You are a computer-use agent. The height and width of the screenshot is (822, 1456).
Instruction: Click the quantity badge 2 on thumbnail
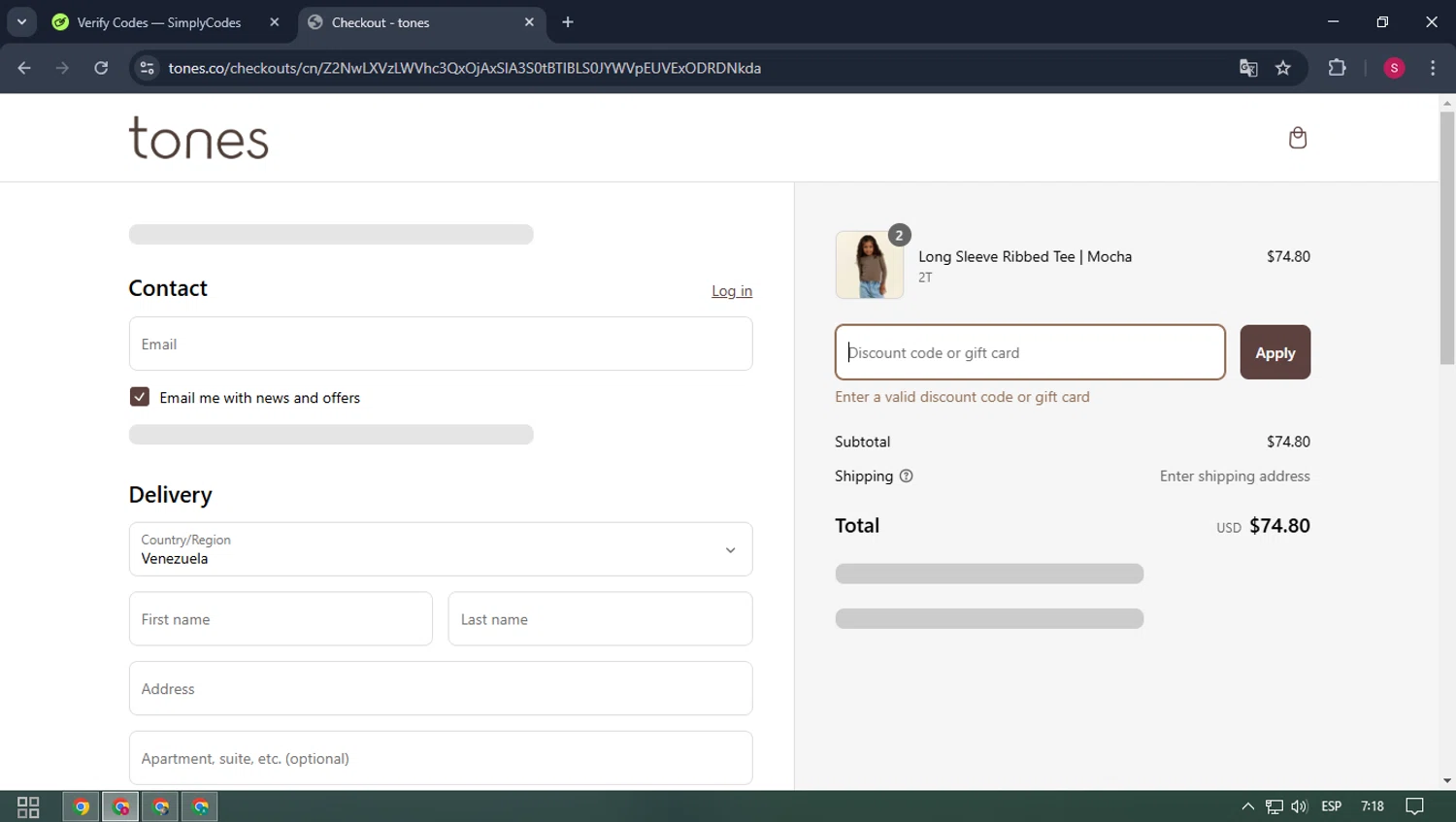(x=899, y=235)
